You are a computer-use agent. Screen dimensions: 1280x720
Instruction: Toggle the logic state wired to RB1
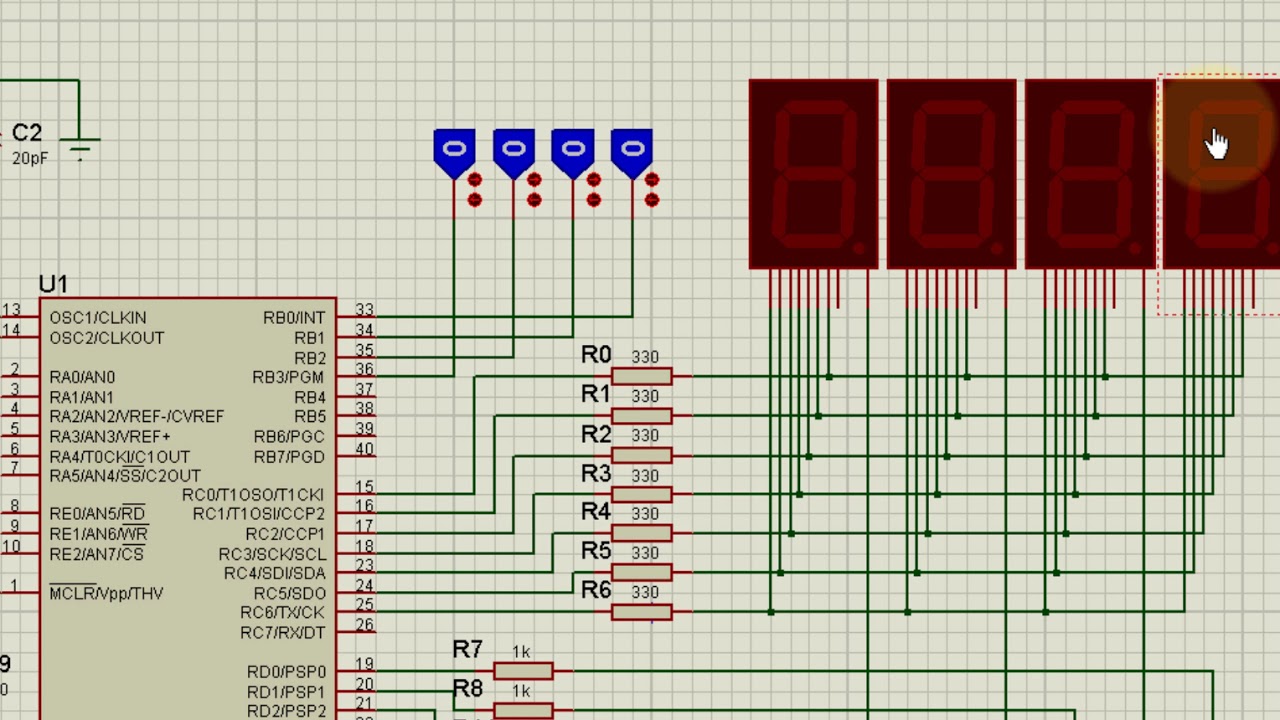(573, 152)
